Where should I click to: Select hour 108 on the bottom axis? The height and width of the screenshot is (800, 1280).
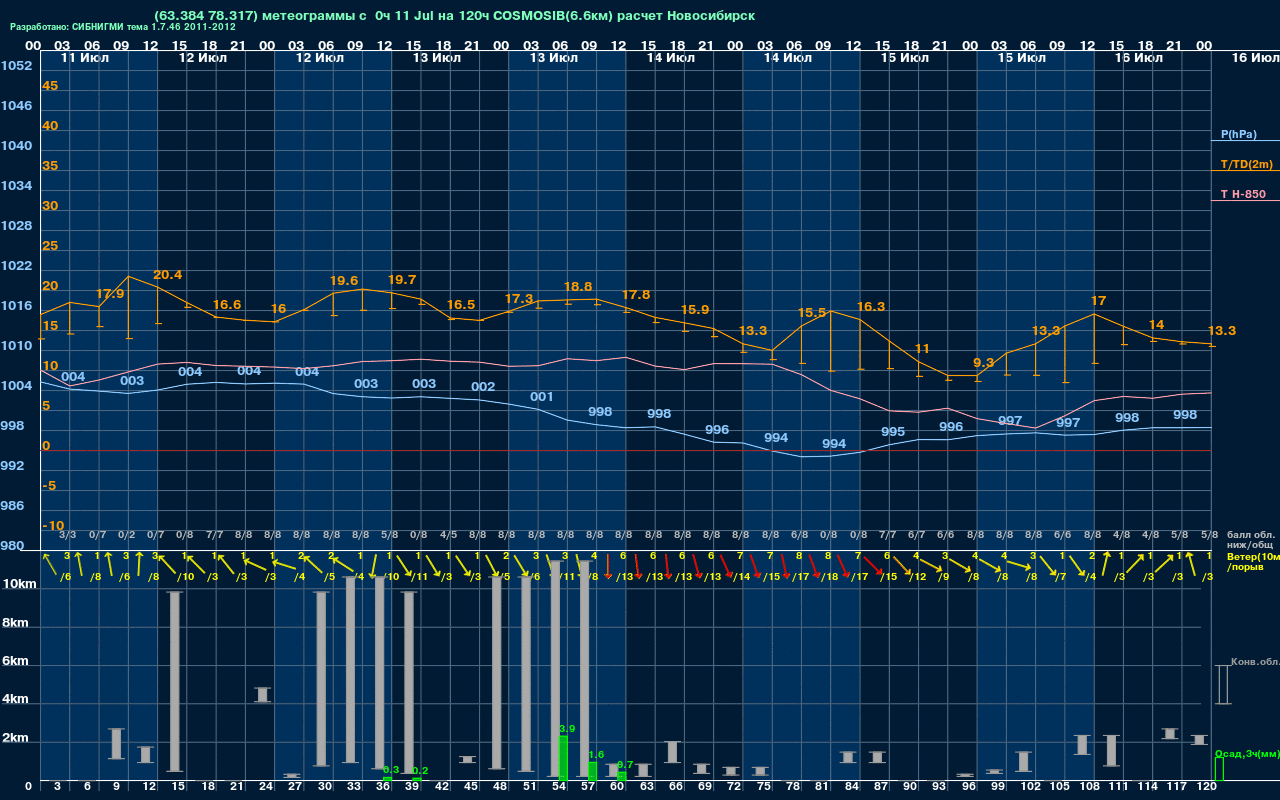point(1089,787)
